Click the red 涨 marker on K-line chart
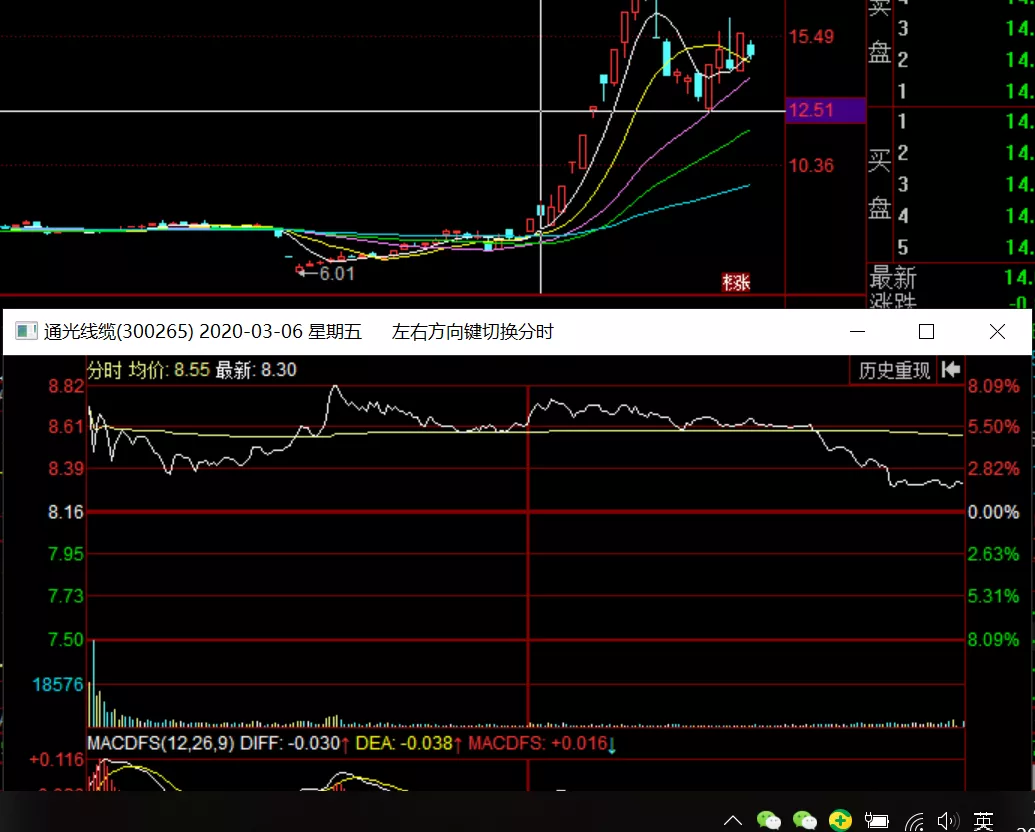1035x832 pixels. 736,283
